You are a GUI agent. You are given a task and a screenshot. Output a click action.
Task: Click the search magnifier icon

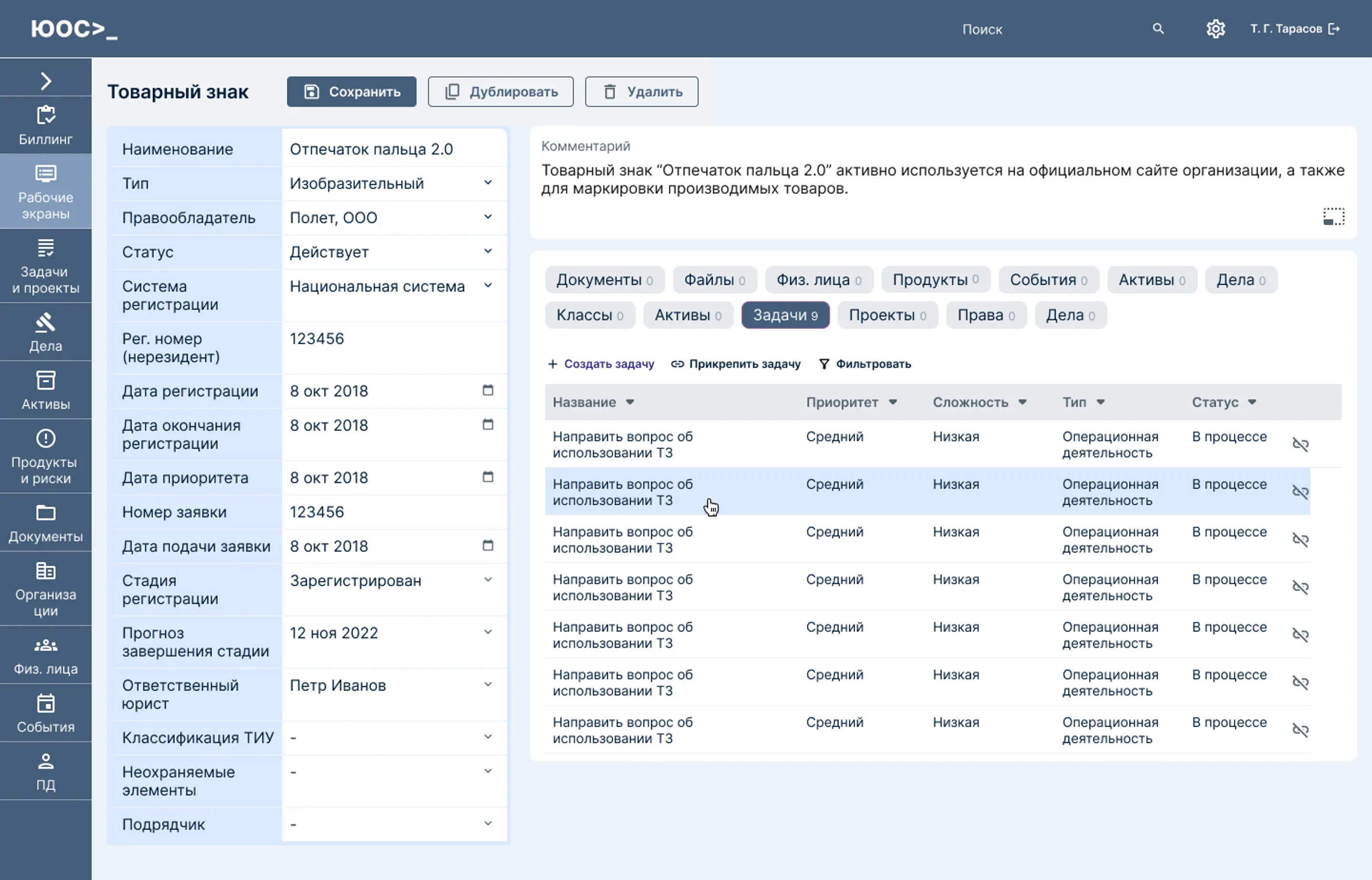1158,29
